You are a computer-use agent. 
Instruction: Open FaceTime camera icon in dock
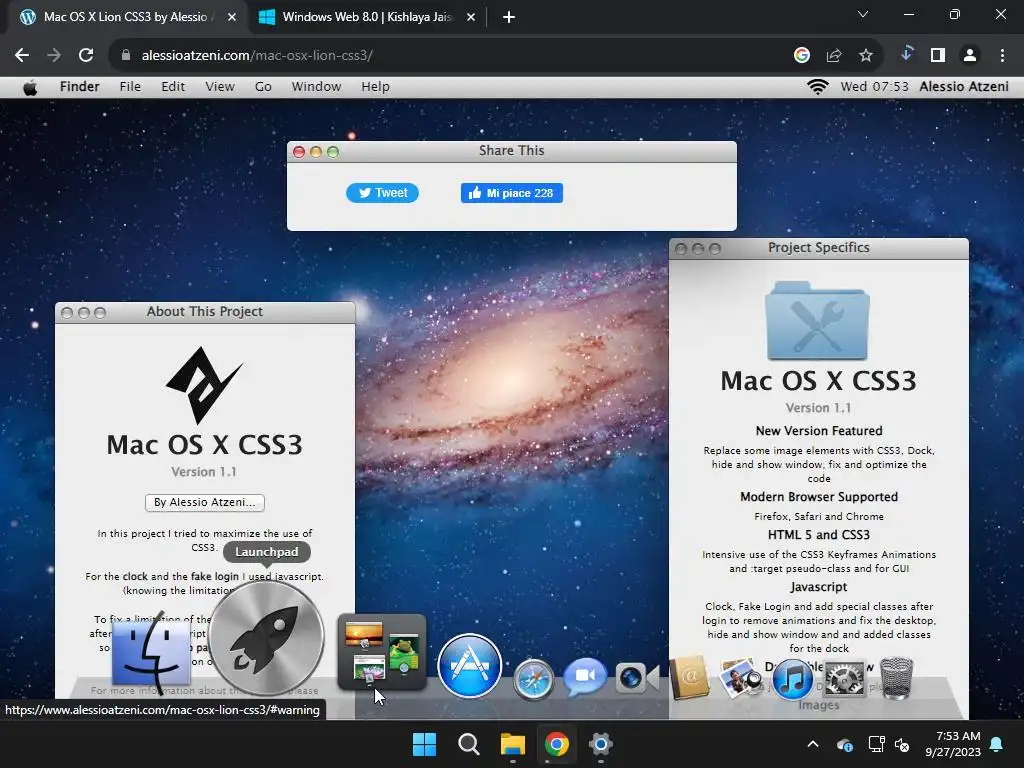click(x=637, y=677)
